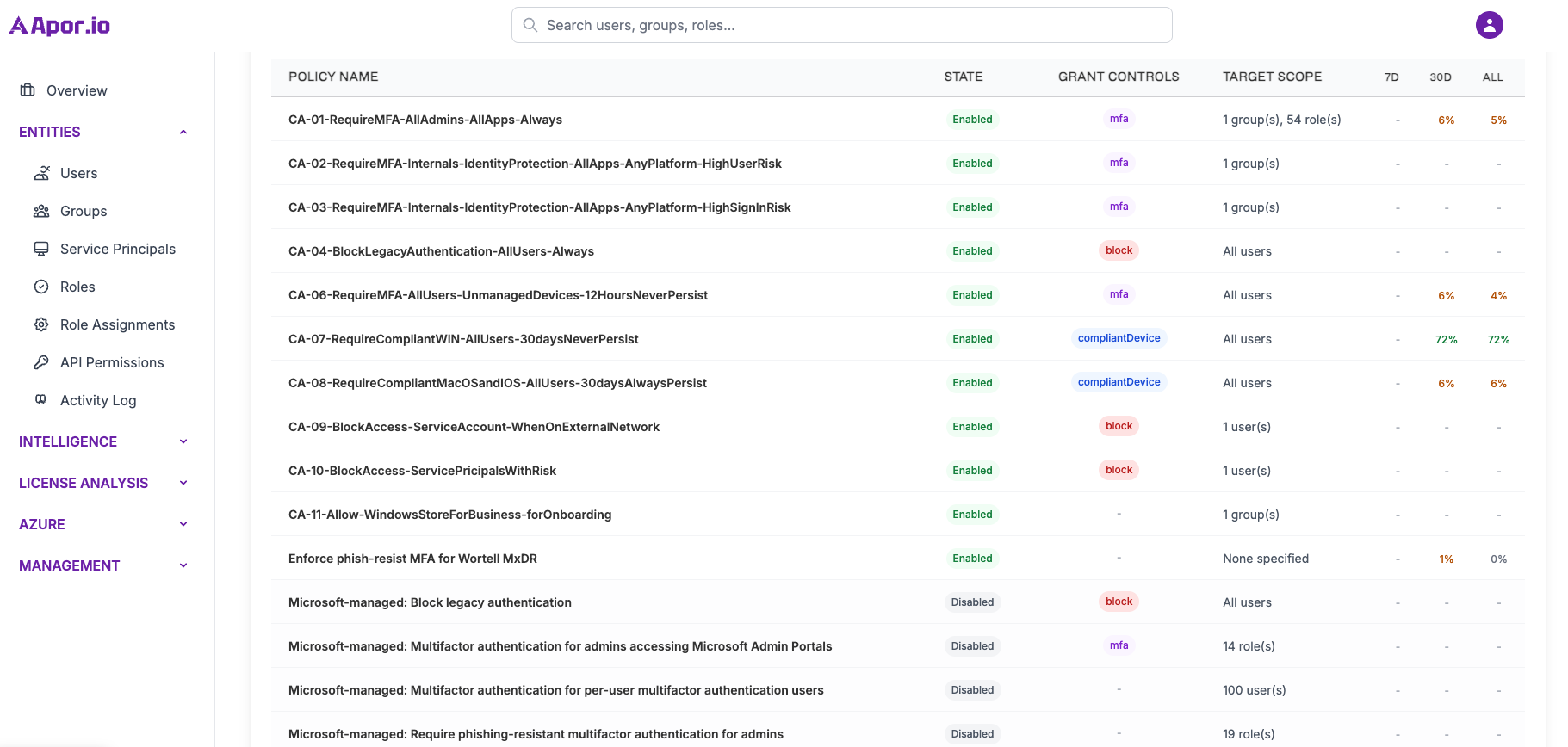The height and width of the screenshot is (747, 1568).
Task: Go to Apor.io home via logo
Action: coord(59,26)
